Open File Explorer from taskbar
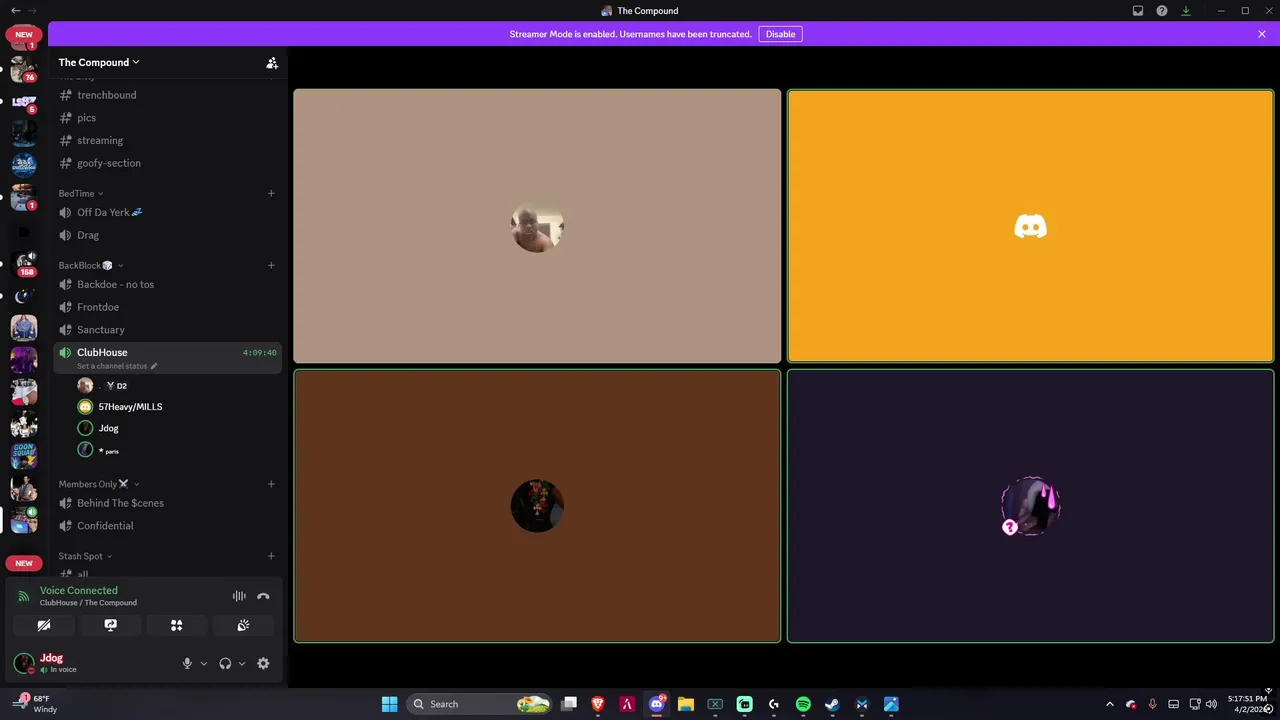The height and width of the screenshot is (720, 1280). pos(686,704)
